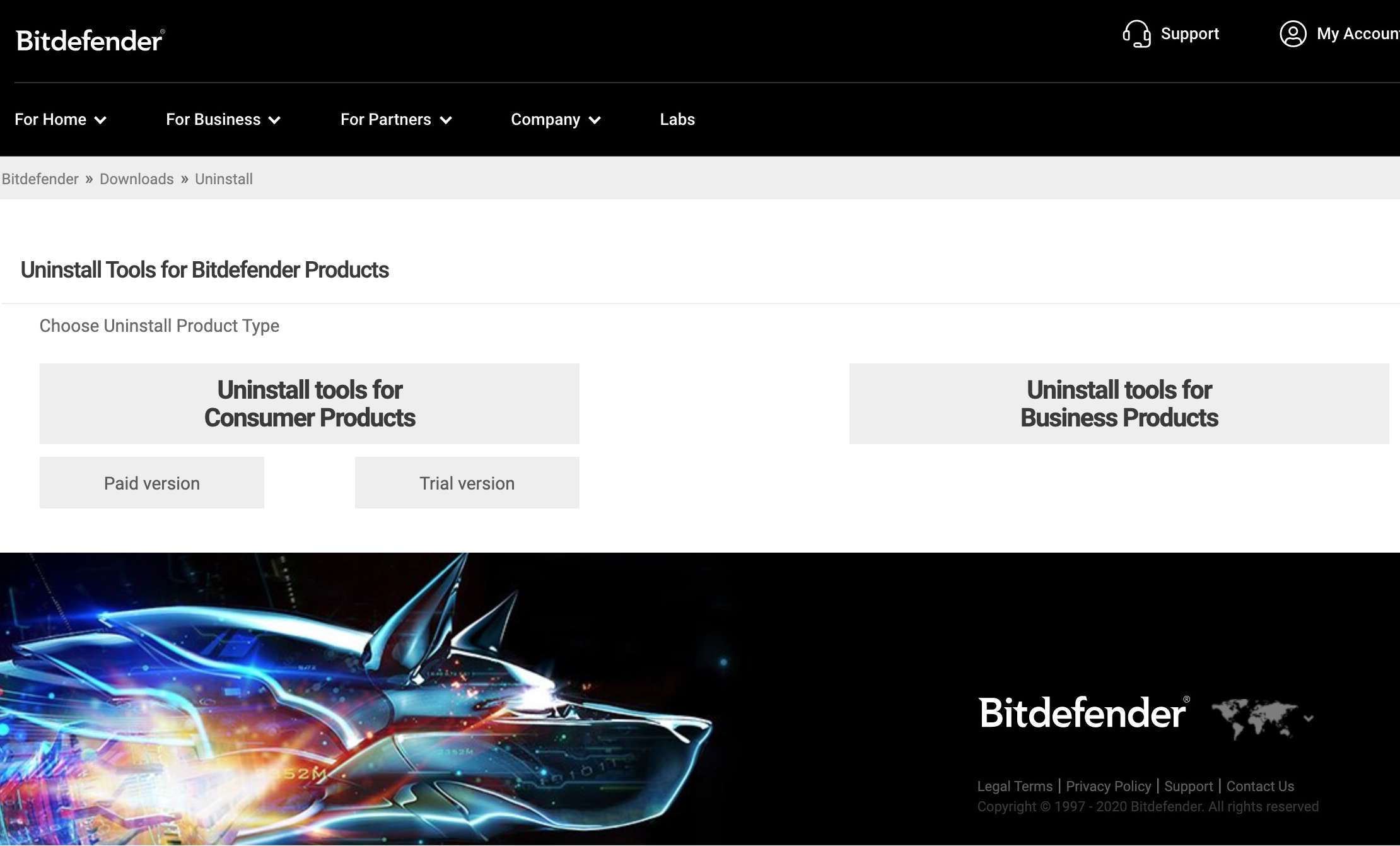
Task: Open Contact Us footer link
Action: click(1260, 787)
